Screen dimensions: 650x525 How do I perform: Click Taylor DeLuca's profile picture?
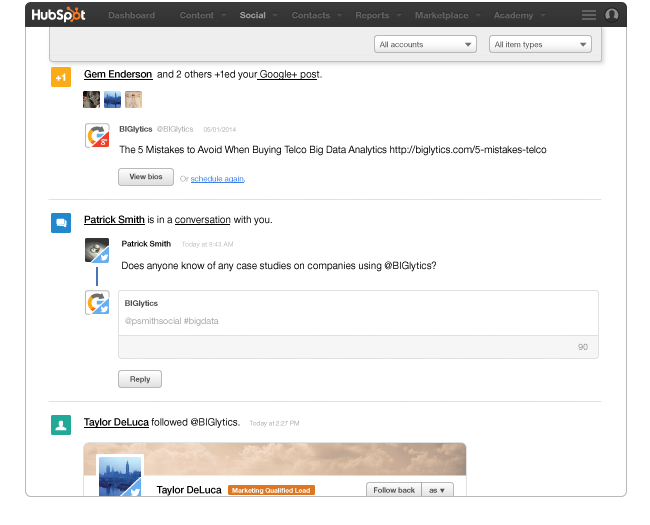click(120, 476)
